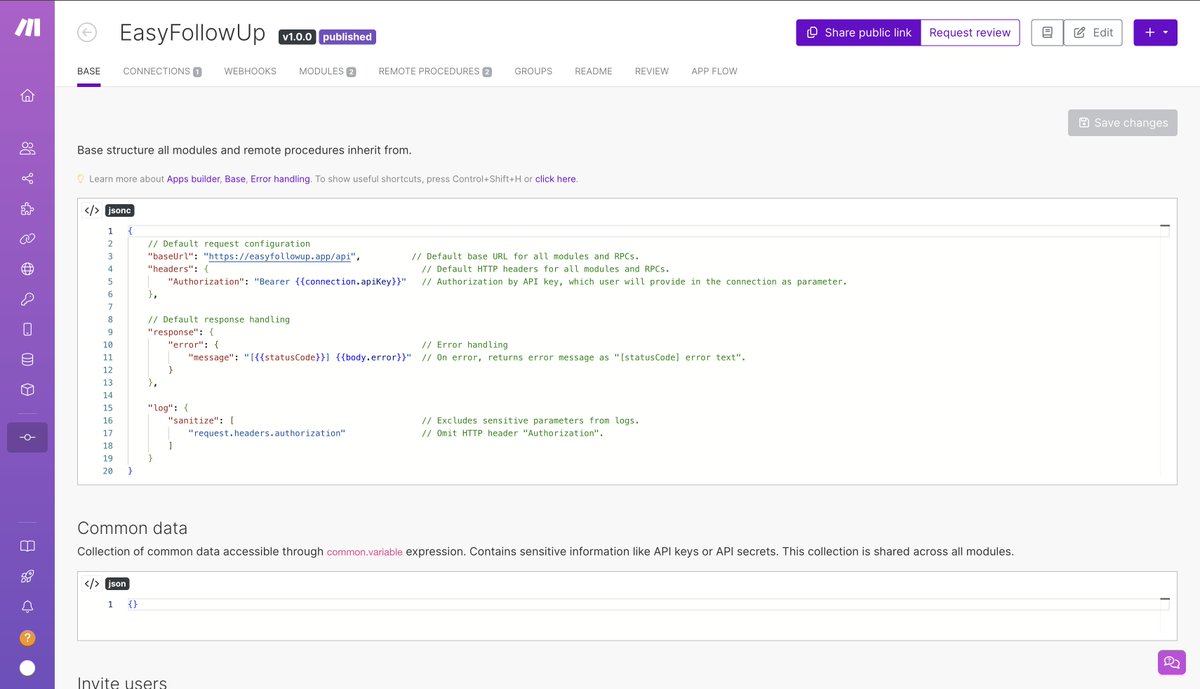Viewport: 1200px width, 689px height.
Task: Open the Base help link
Action: tap(235, 179)
